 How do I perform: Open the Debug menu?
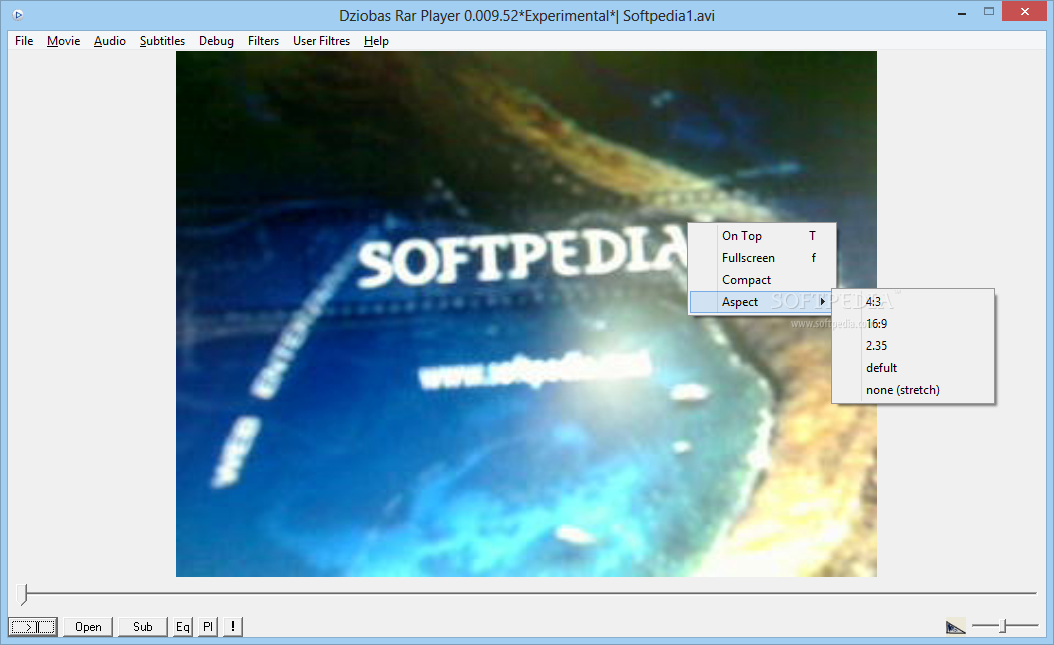click(x=216, y=41)
